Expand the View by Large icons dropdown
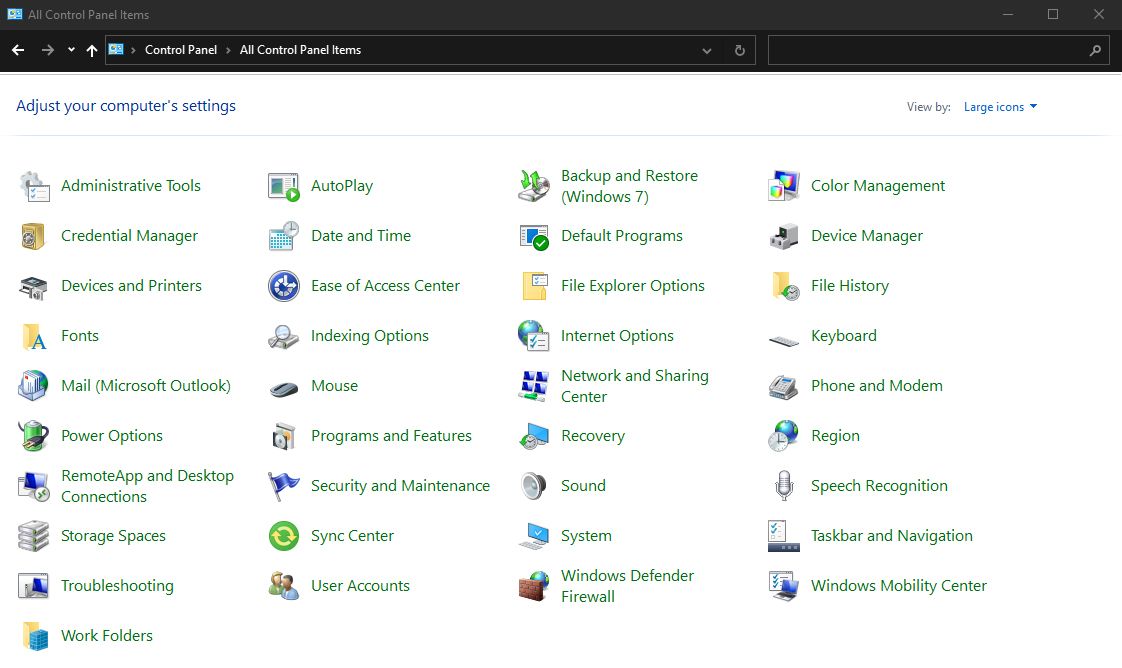The image size is (1122, 668). tap(1000, 107)
